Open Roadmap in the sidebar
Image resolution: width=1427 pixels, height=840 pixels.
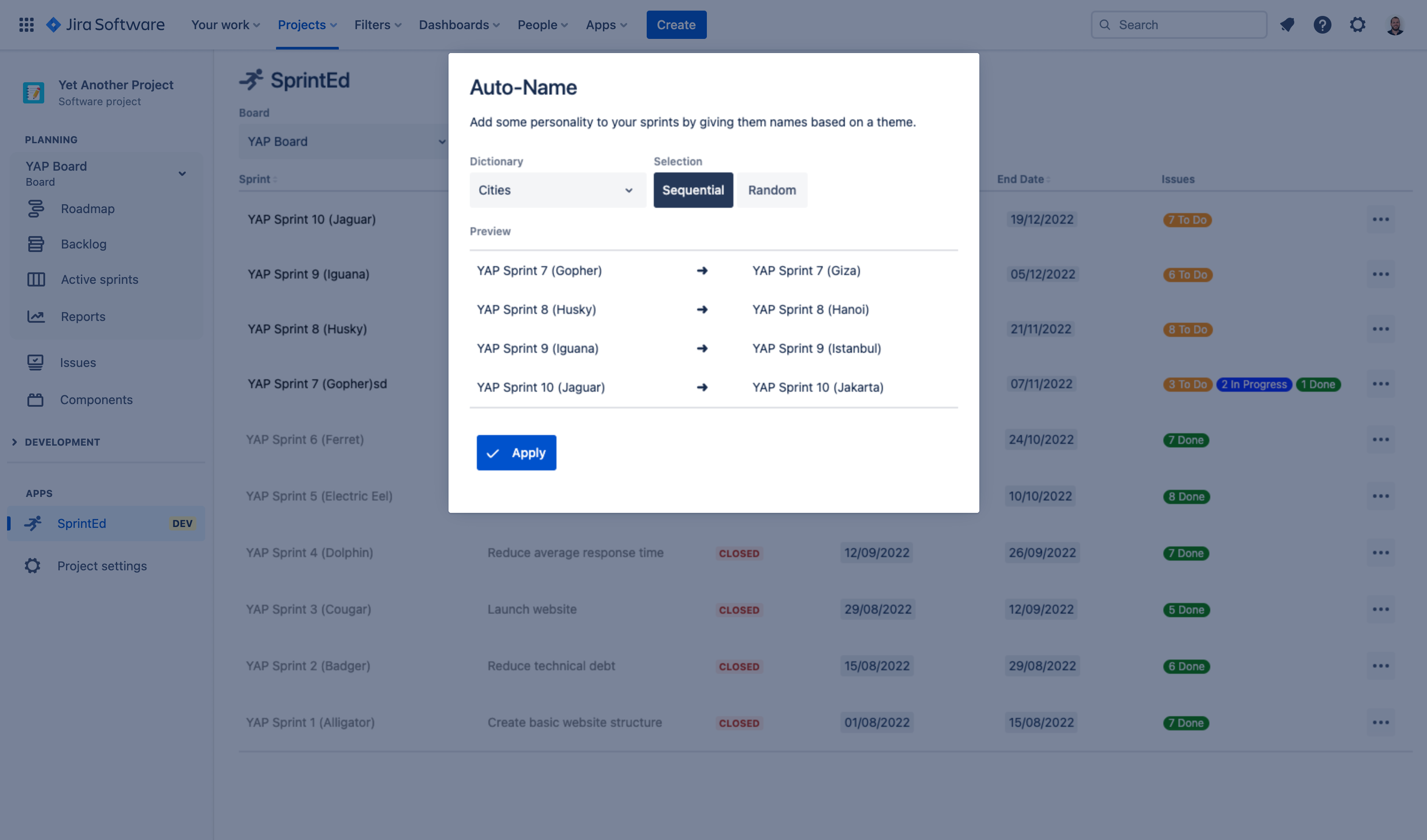pyautogui.click(x=88, y=209)
